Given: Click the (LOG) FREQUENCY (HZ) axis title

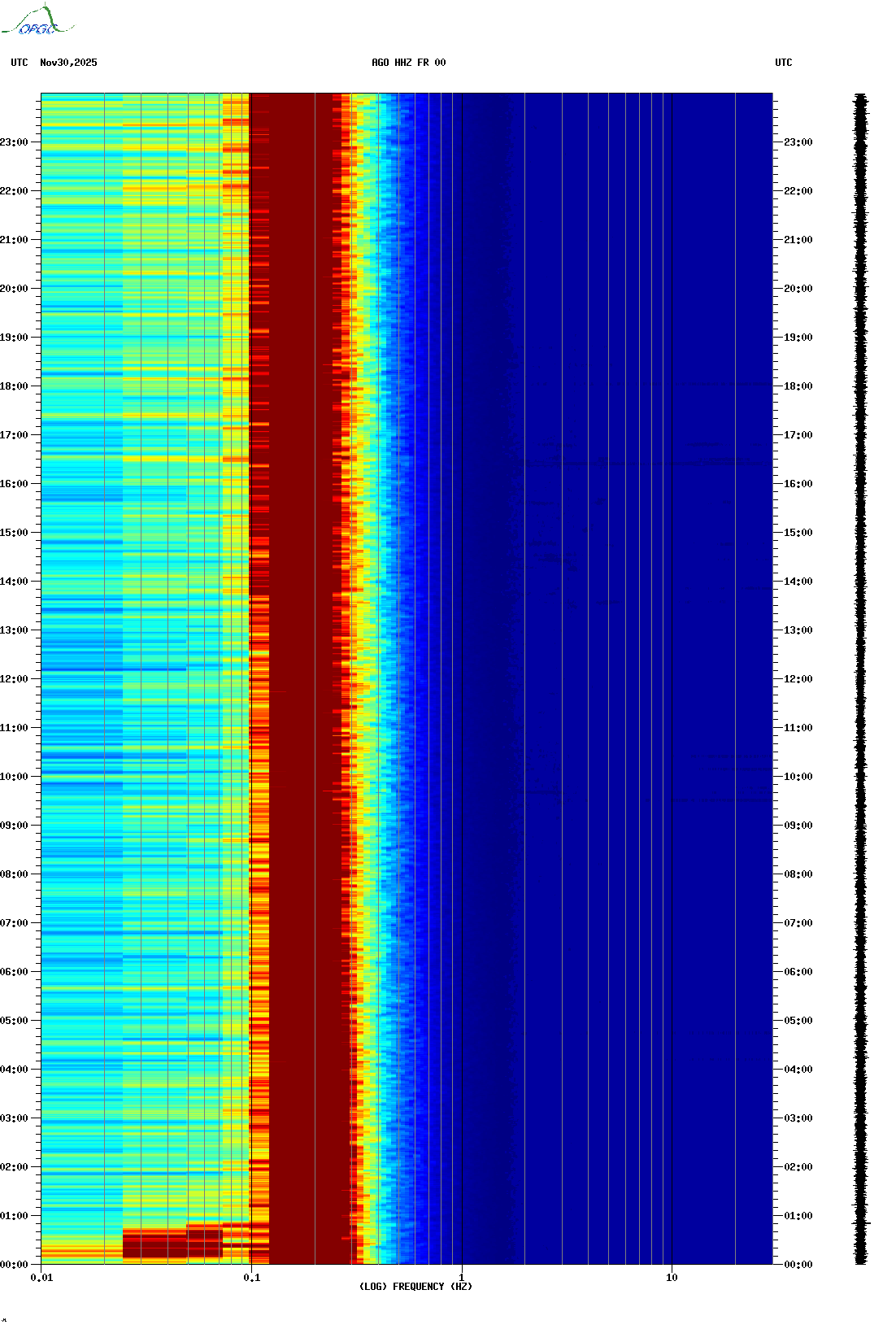Looking at the screenshot, I should pyautogui.click(x=415, y=1287).
